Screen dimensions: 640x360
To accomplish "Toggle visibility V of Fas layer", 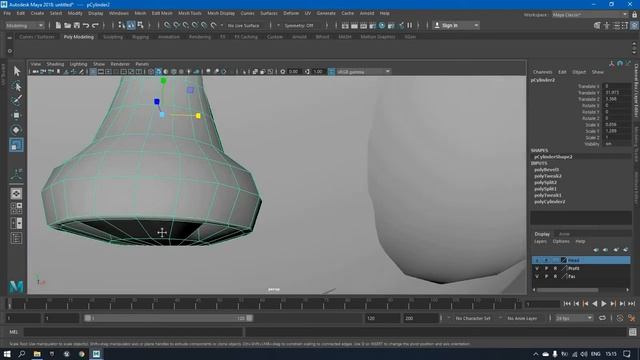I will pos(537,276).
